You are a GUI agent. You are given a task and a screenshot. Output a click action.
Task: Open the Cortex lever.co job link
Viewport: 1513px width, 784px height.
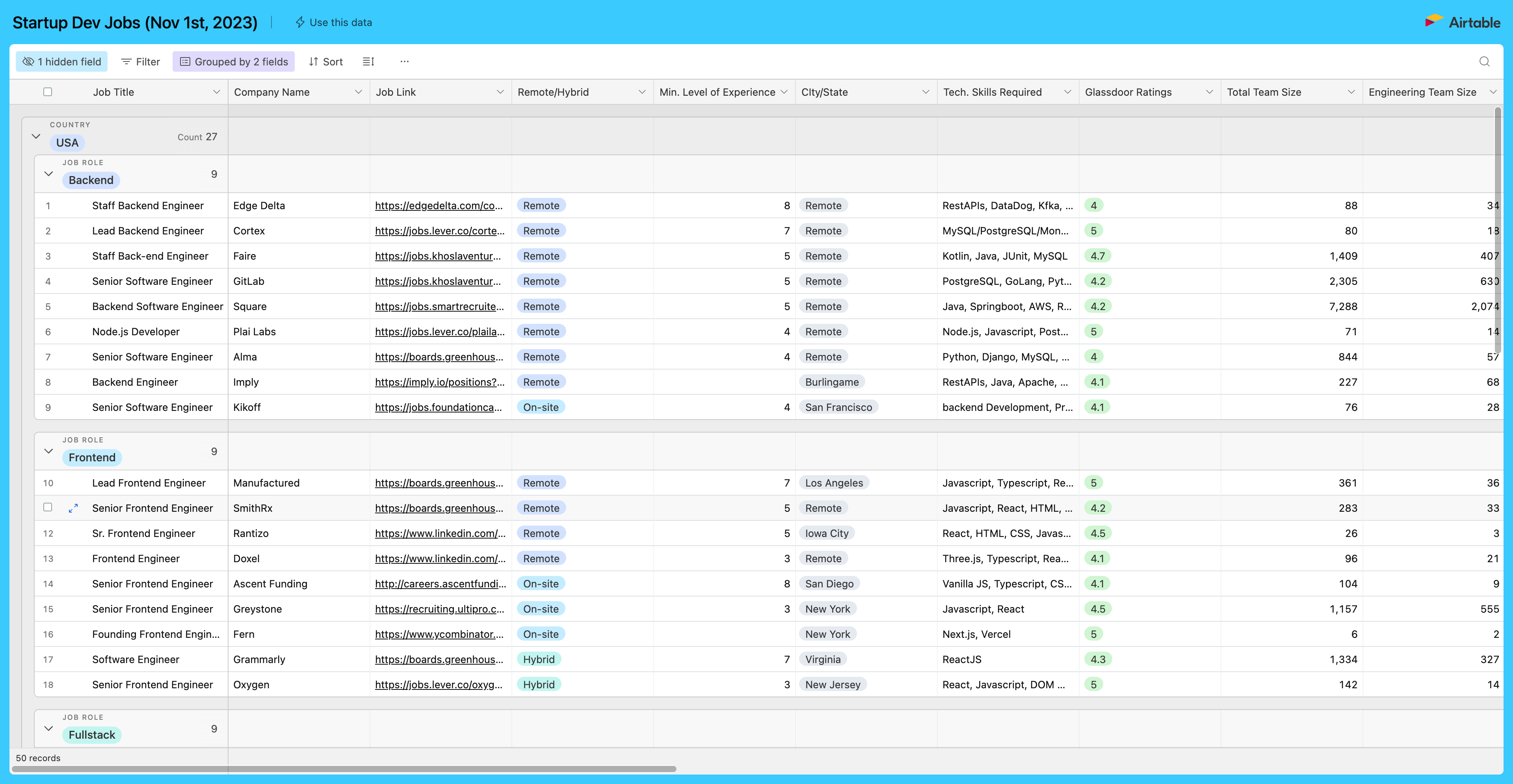439,231
